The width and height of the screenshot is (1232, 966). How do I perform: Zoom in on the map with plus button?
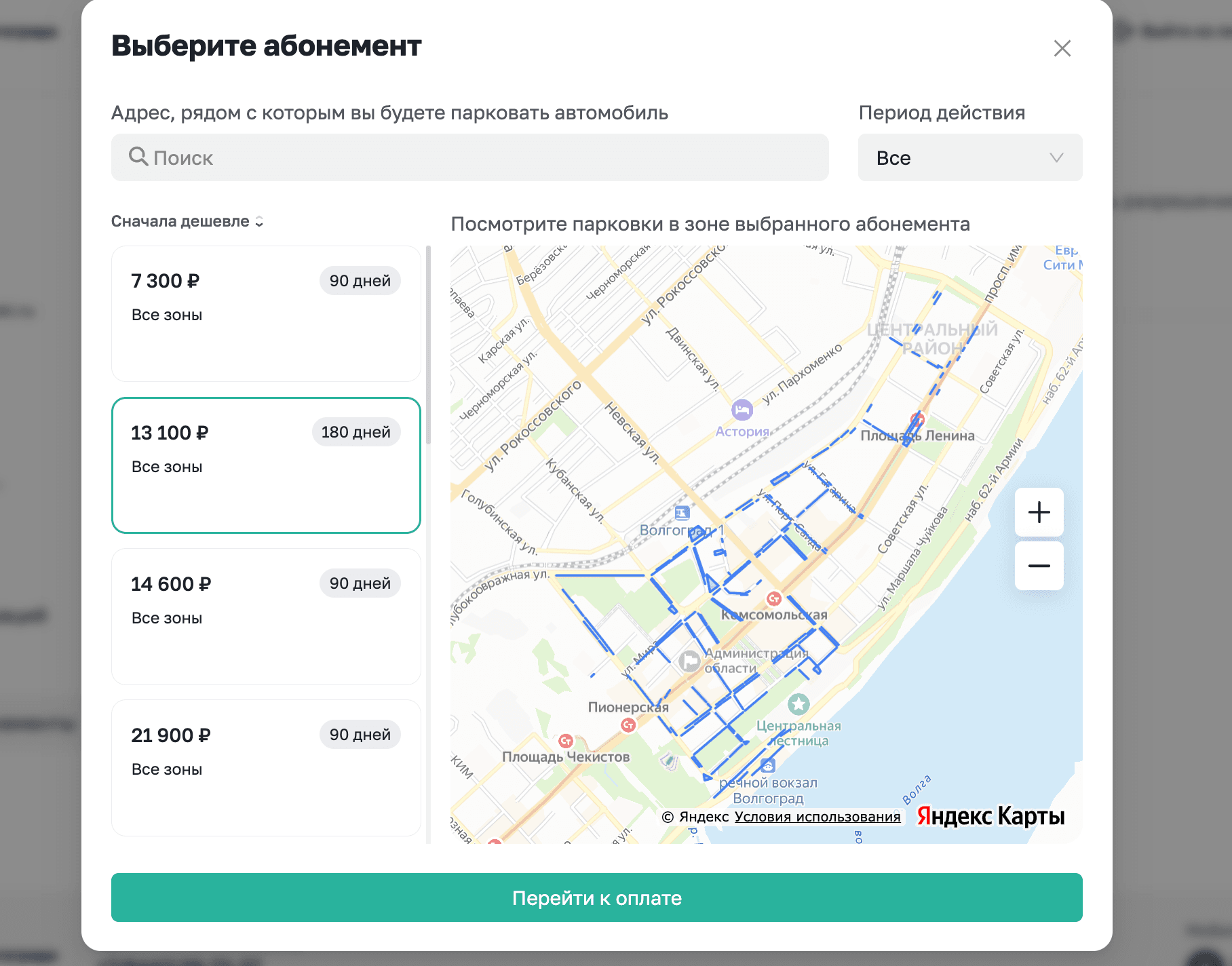tap(1039, 512)
